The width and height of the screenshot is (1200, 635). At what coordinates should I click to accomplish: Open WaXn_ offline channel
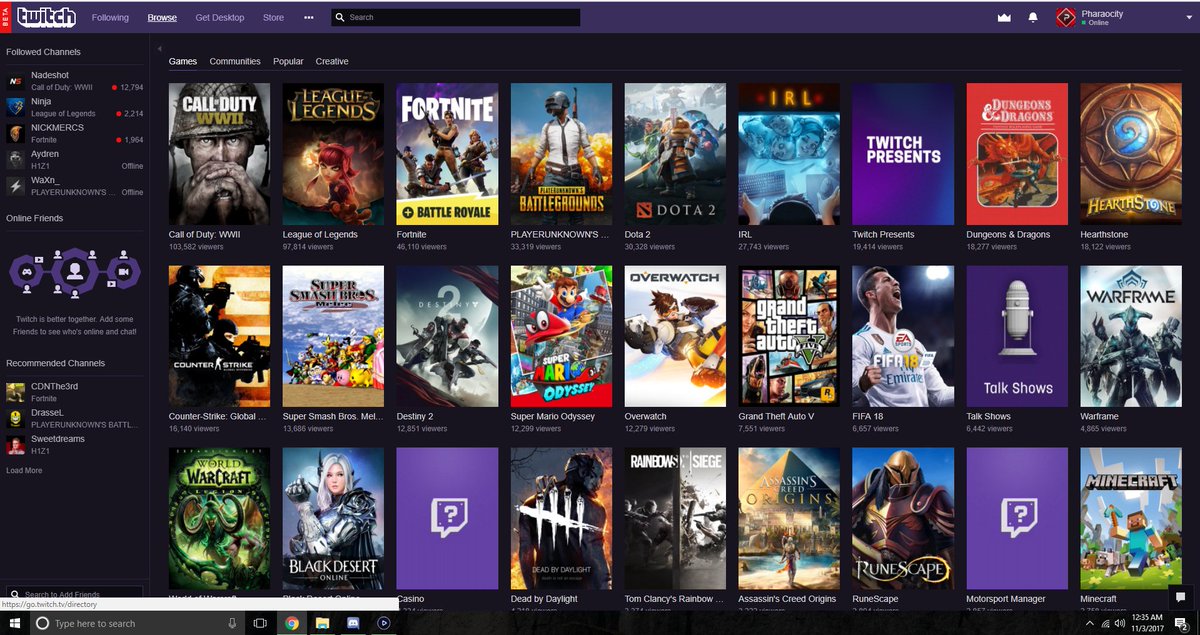tap(75, 185)
